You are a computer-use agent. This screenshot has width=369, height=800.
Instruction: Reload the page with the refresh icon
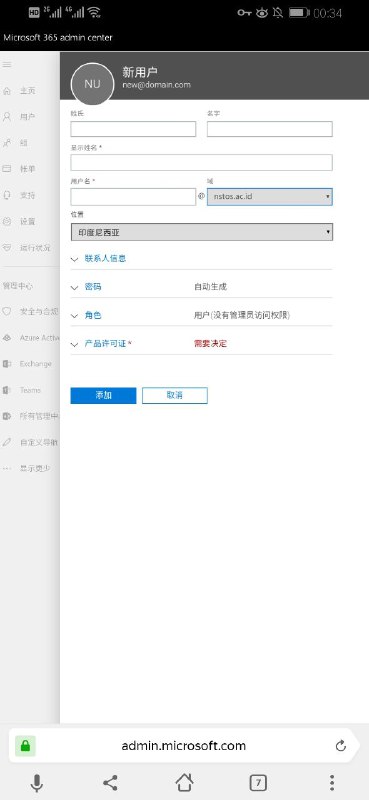click(340, 746)
